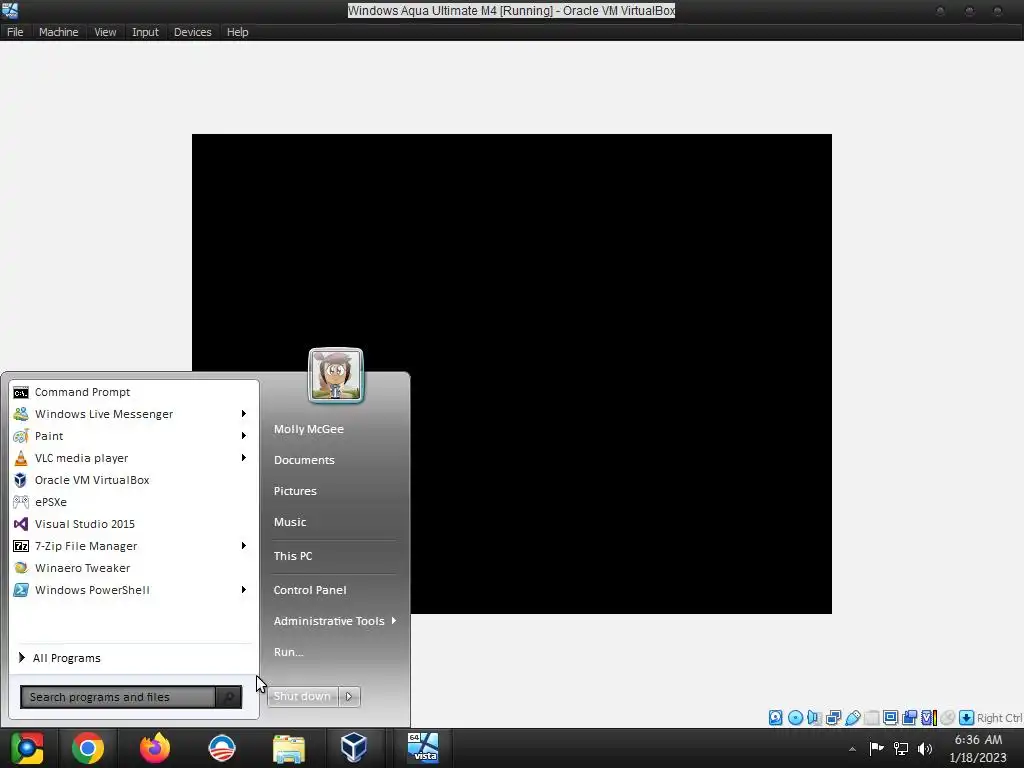Open This PC
Screen dimensions: 1024x768
click(x=293, y=556)
